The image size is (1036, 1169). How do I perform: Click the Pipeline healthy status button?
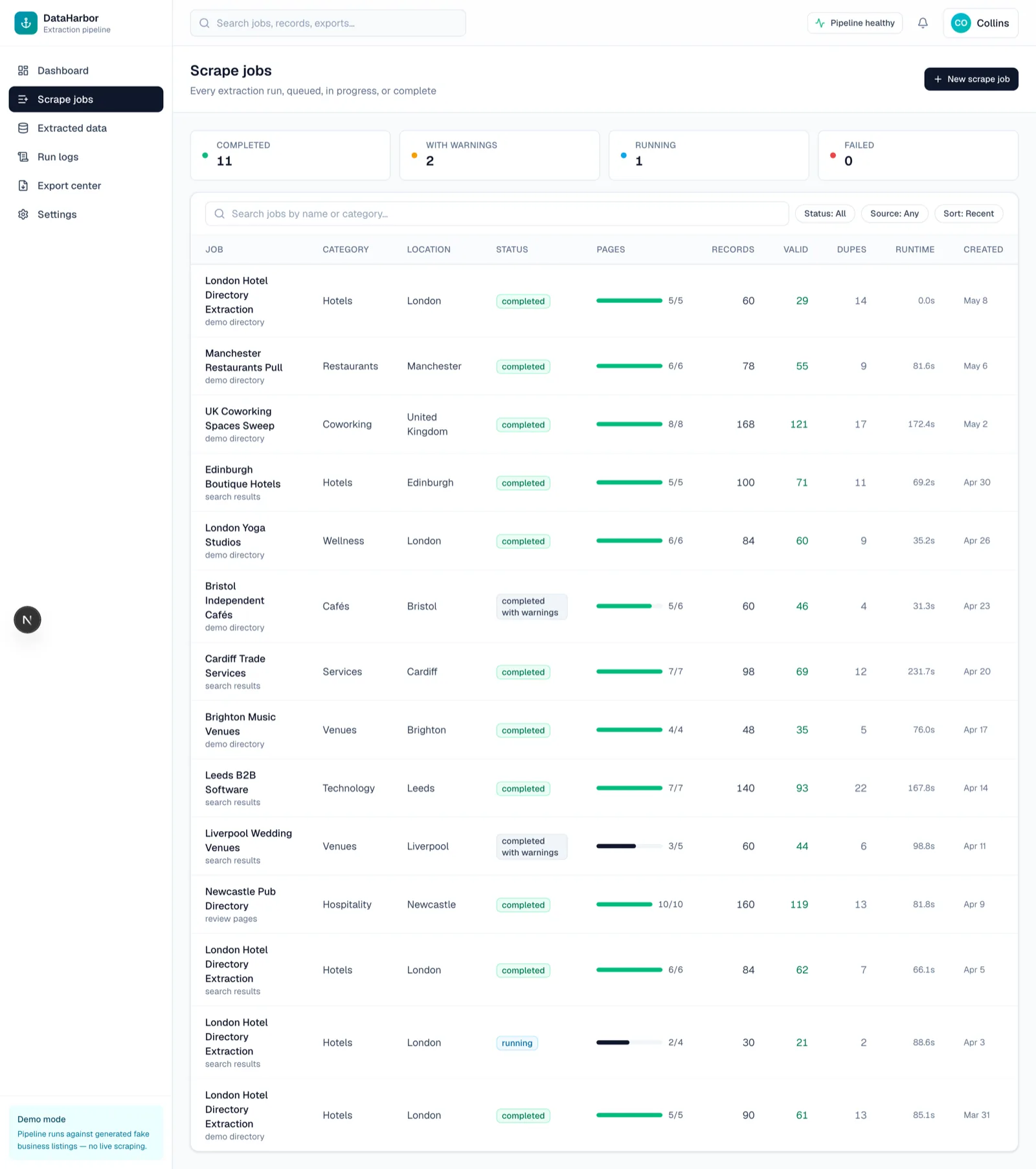coord(855,23)
